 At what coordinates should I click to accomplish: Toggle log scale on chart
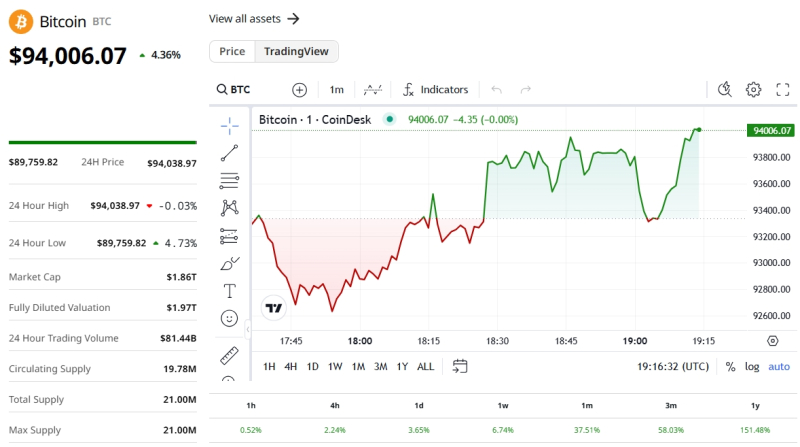(751, 367)
